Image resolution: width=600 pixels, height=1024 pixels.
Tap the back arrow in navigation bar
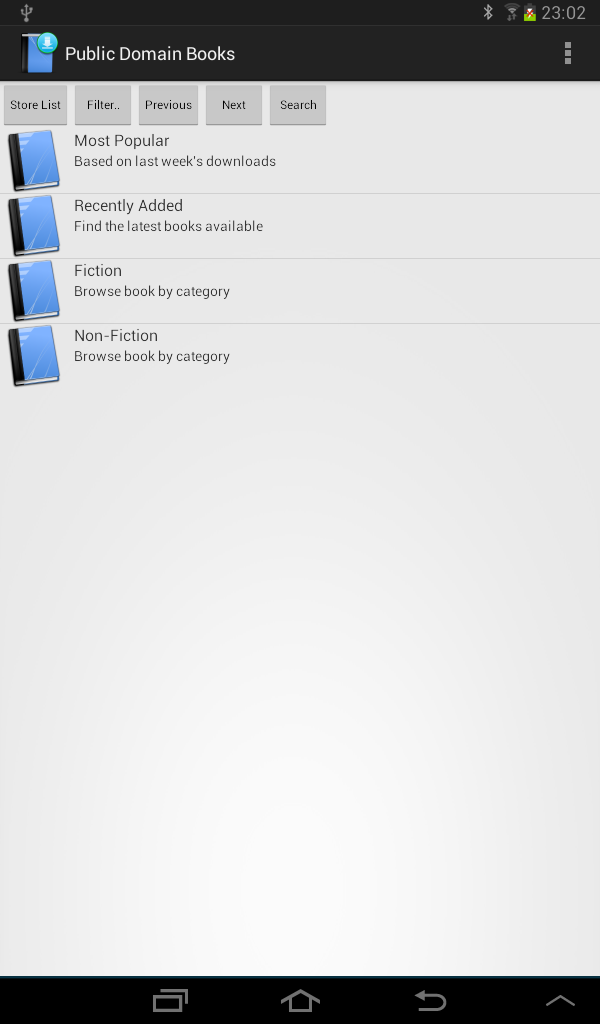tap(431, 1000)
